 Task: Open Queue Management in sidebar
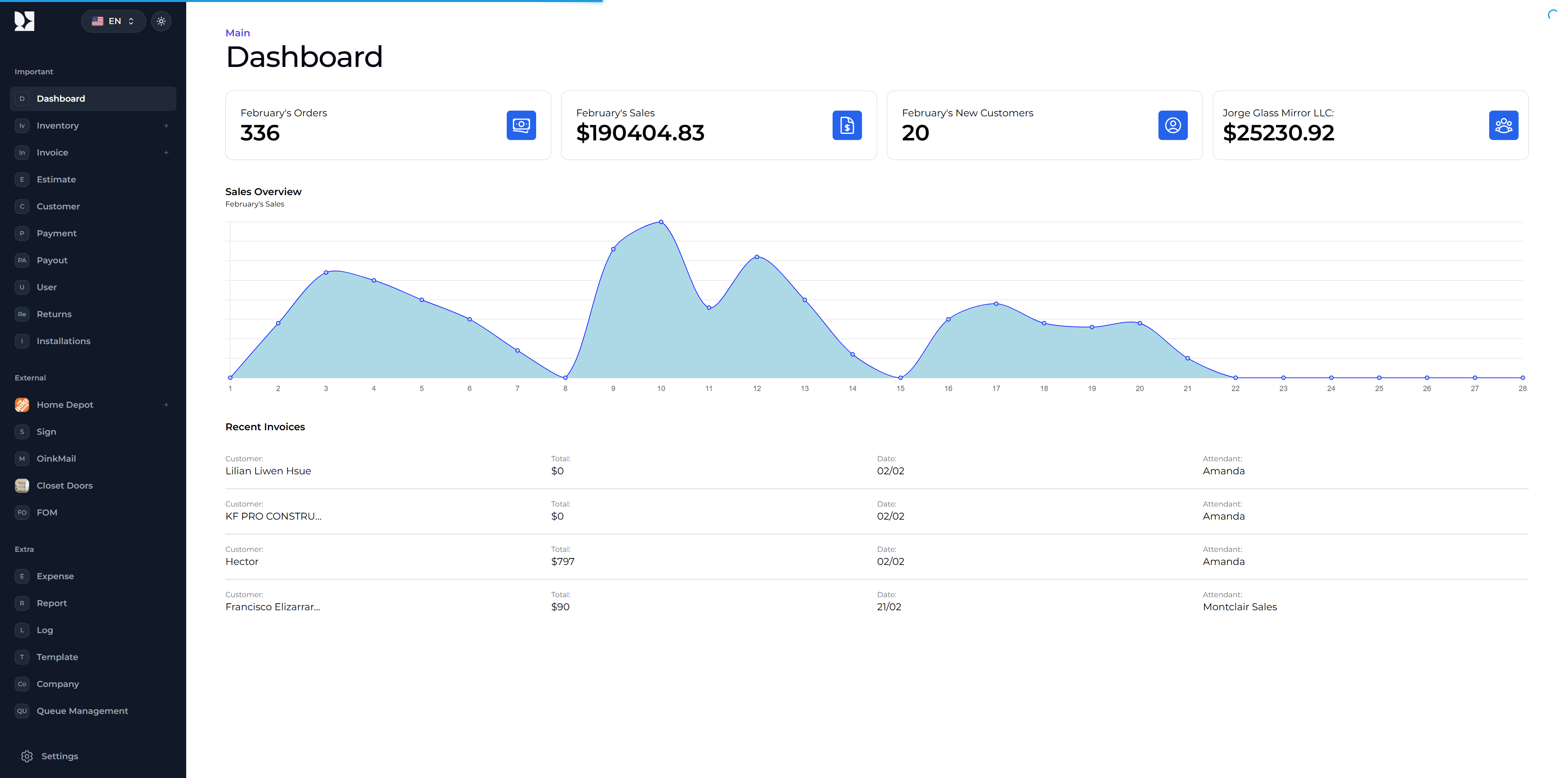point(82,711)
